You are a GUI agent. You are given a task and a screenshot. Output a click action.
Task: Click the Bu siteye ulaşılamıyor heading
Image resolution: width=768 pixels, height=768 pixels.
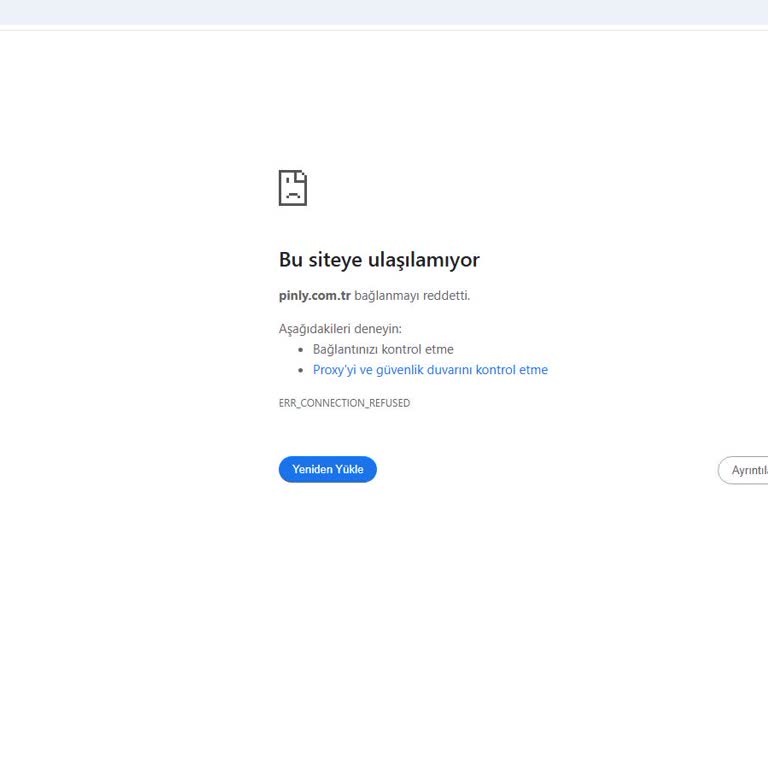point(379,260)
